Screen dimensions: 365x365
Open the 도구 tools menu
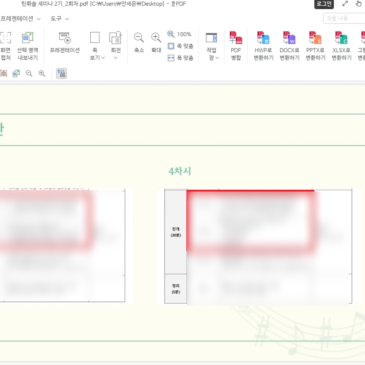[60, 19]
